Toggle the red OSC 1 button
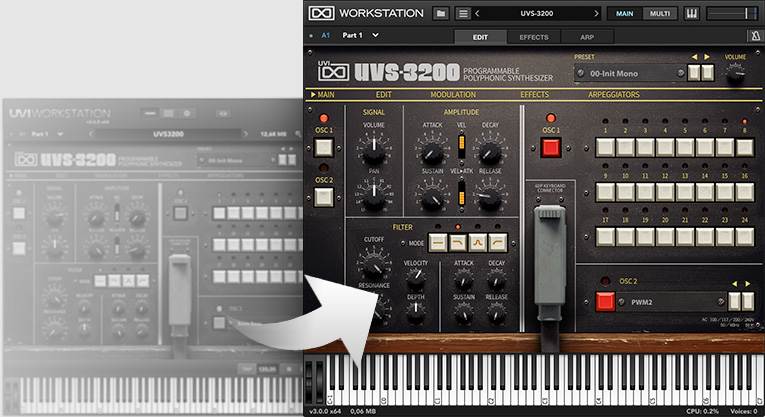765x417 pixels. coord(551,147)
